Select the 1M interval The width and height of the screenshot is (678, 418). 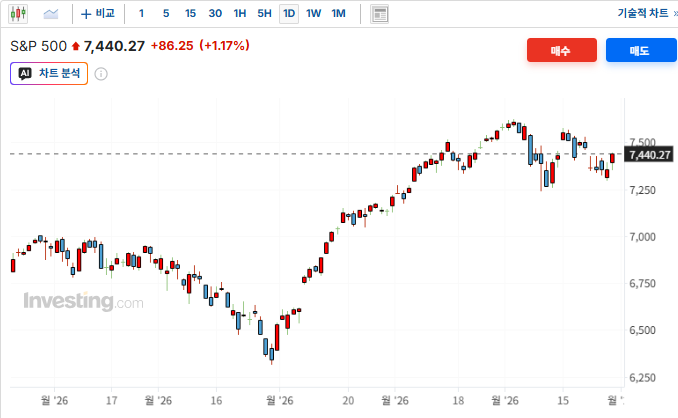pos(338,14)
